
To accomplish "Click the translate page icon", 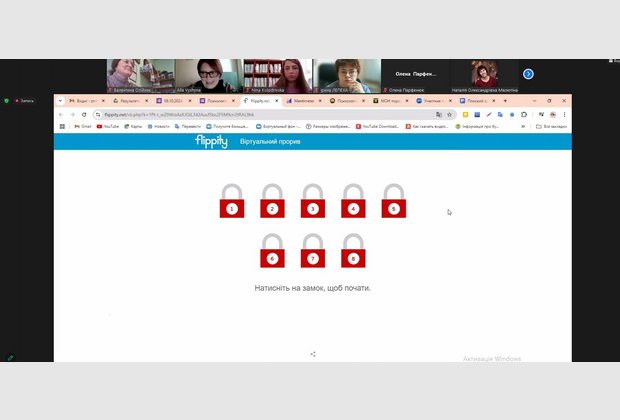I will point(439,115).
